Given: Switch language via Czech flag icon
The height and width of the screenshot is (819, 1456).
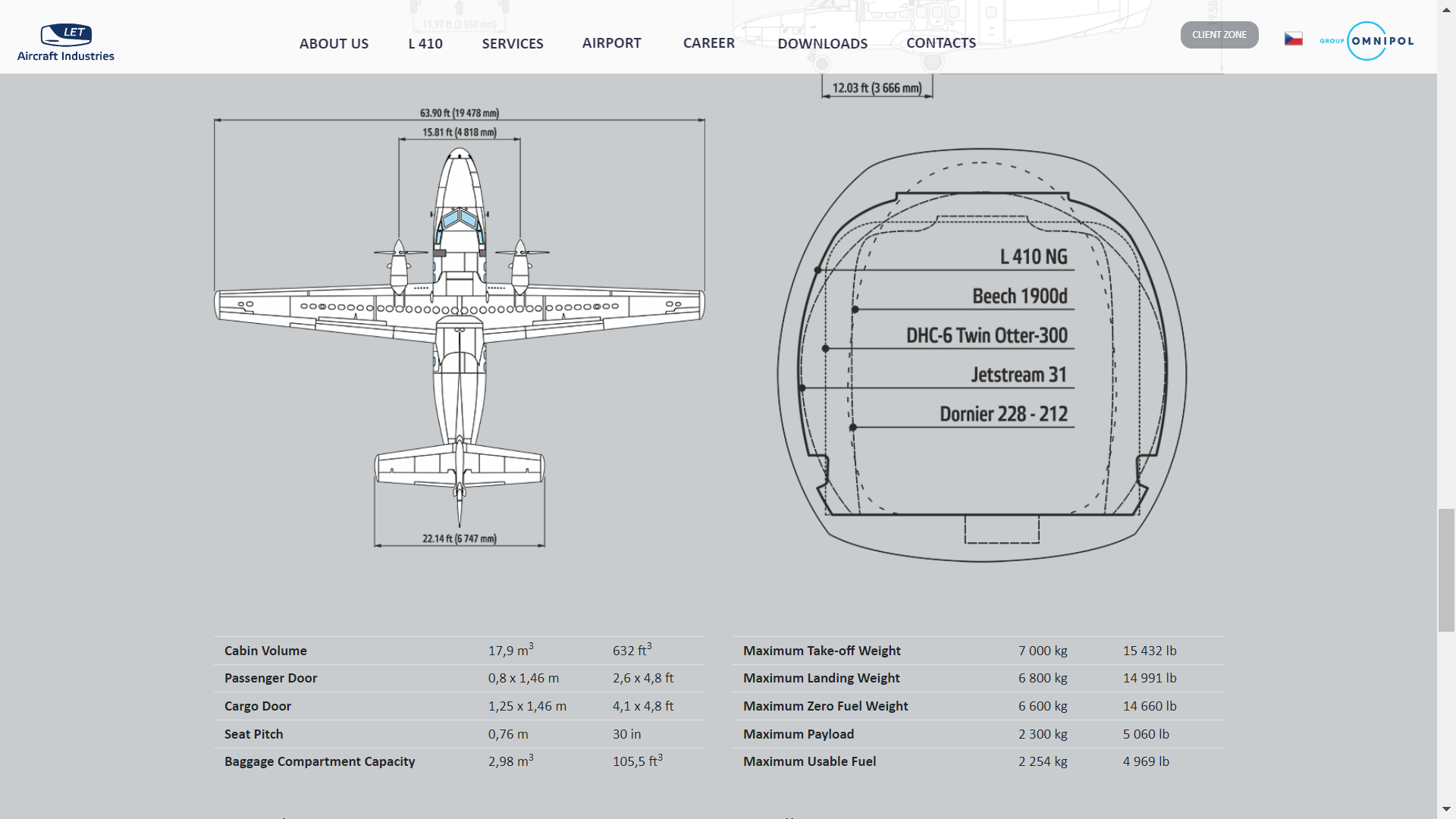Looking at the screenshot, I should (1293, 39).
